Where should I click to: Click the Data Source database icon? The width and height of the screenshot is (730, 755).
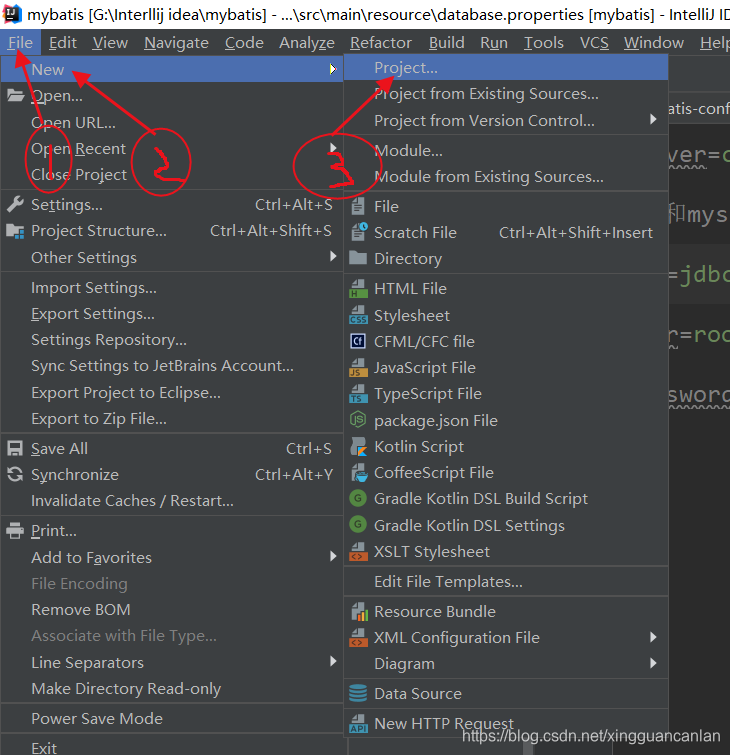[x=358, y=693]
